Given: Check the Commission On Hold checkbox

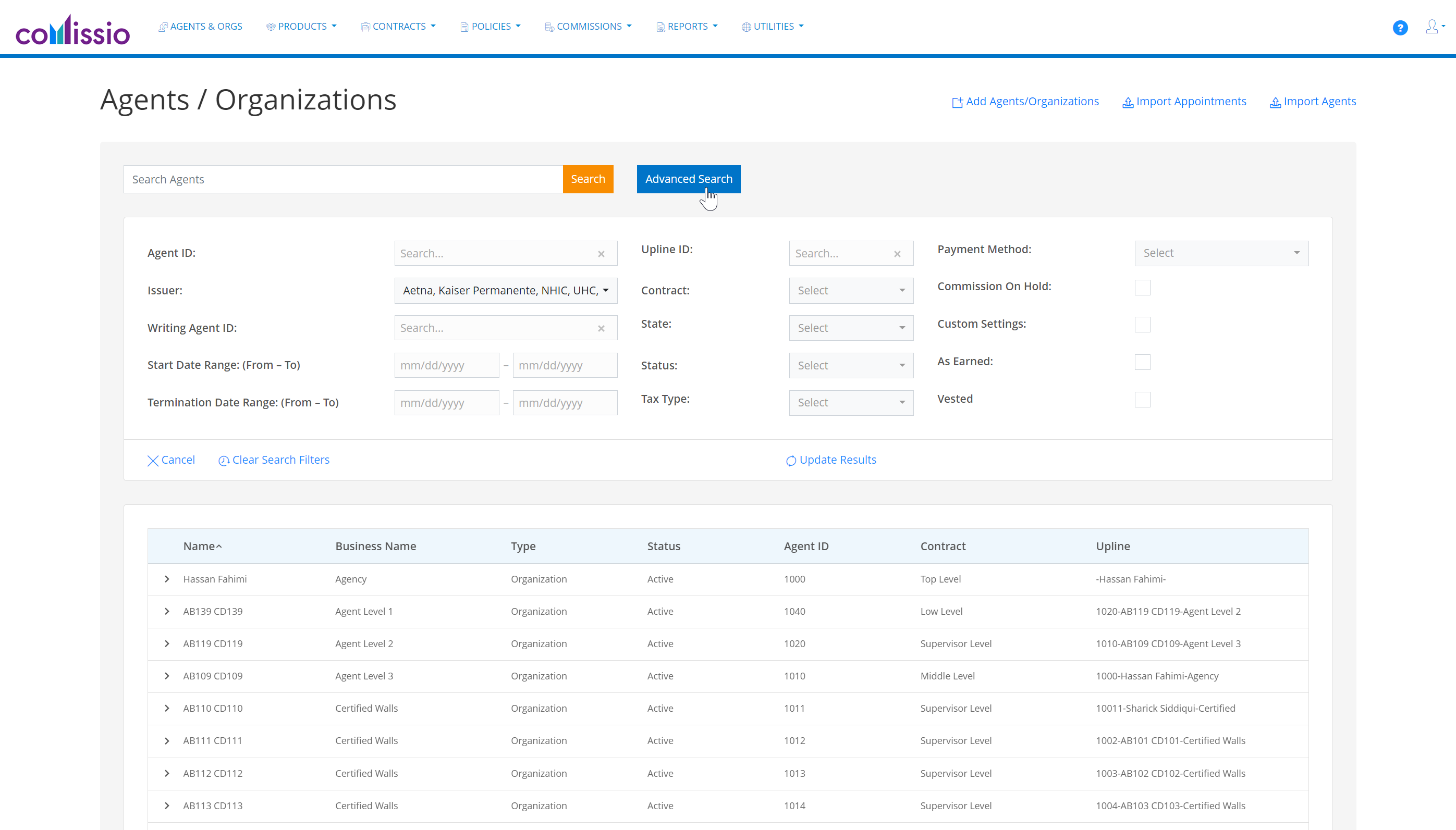Looking at the screenshot, I should point(1142,287).
